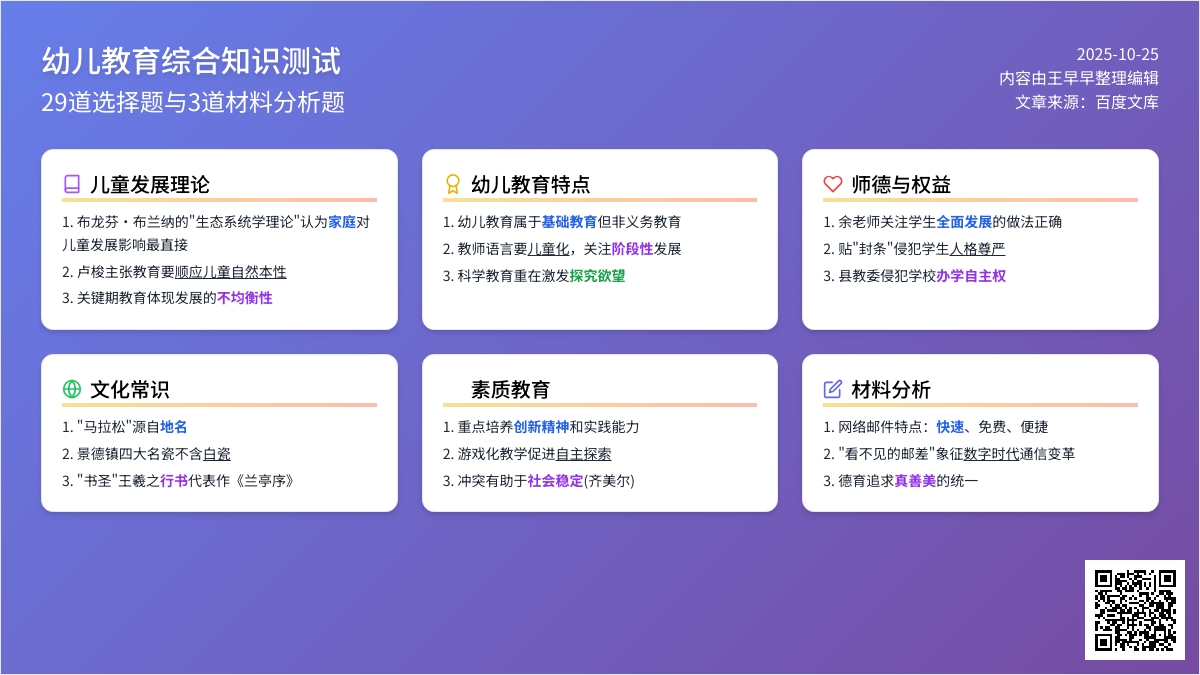Click the heart icon beside 师德与权益

point(832,184)
